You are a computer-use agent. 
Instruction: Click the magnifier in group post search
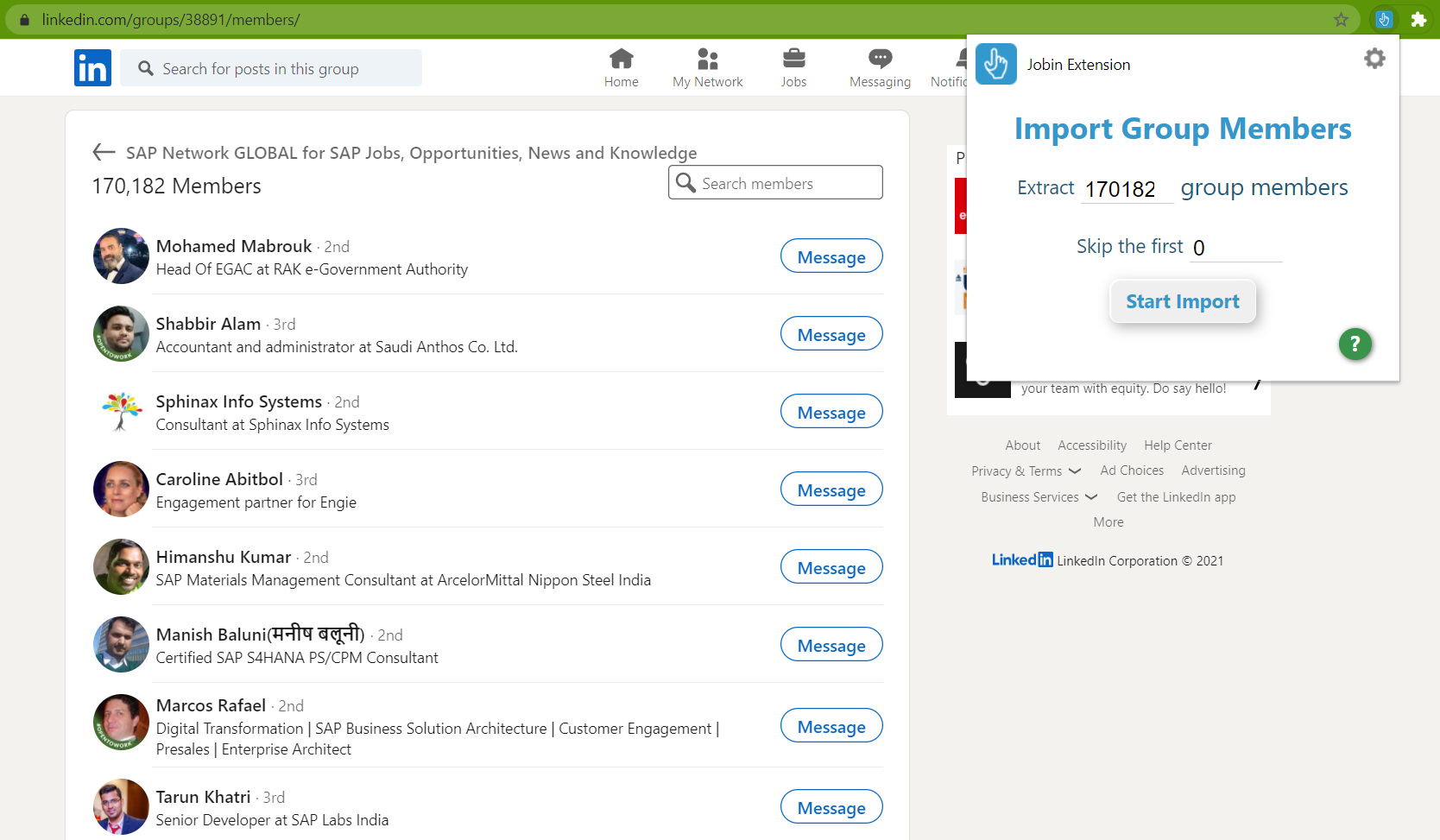pos(146,68)
